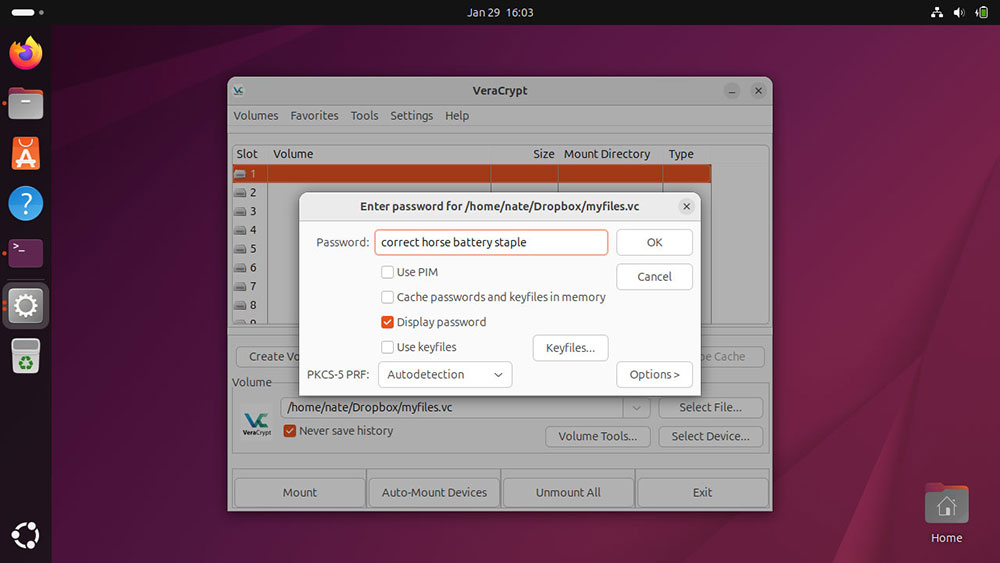Image resolution: width=1000 pixels, height=563 pixels.
Task: Open Firefox from the dock
Action: click(x=26, y=53)
